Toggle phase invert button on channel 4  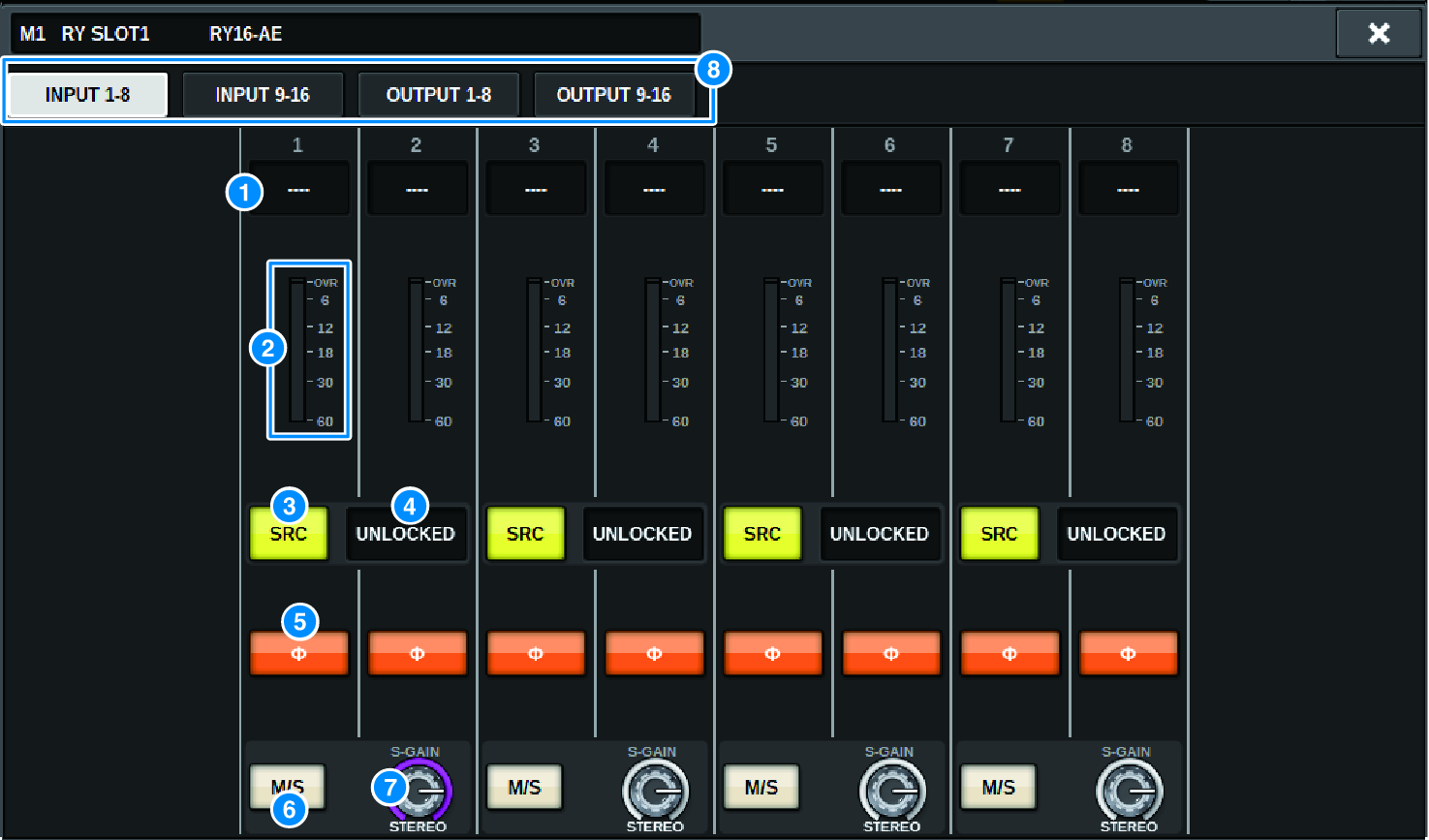(654, 654)
